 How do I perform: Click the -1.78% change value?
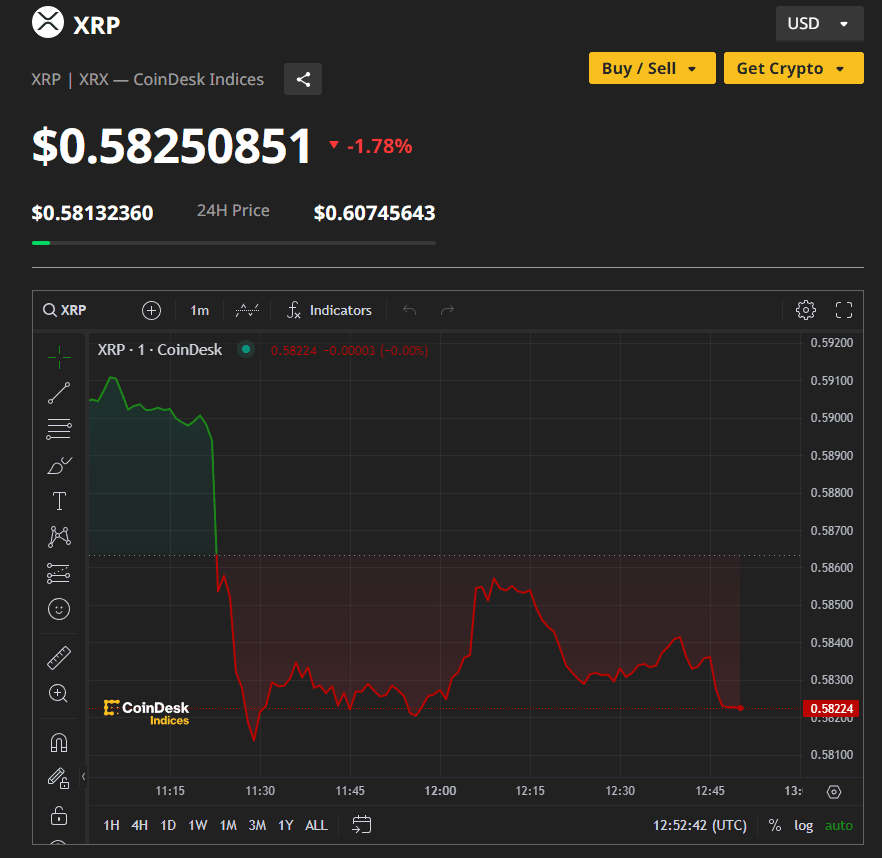click(x=379, y=146)
